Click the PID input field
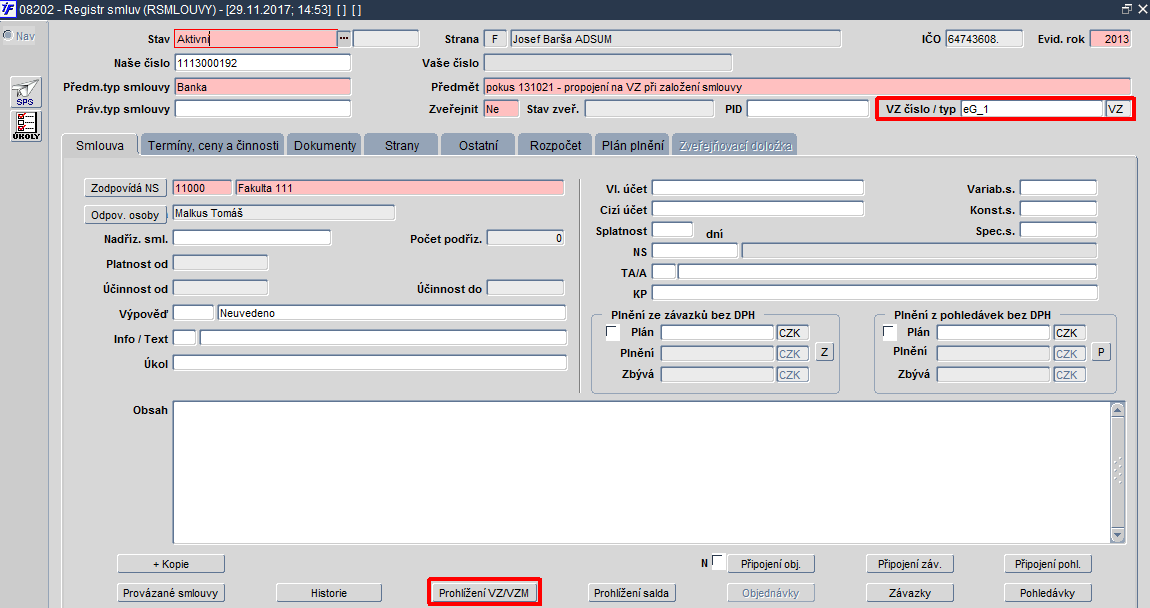Screen dimensions: 1150x608 (x=807, y=109)
